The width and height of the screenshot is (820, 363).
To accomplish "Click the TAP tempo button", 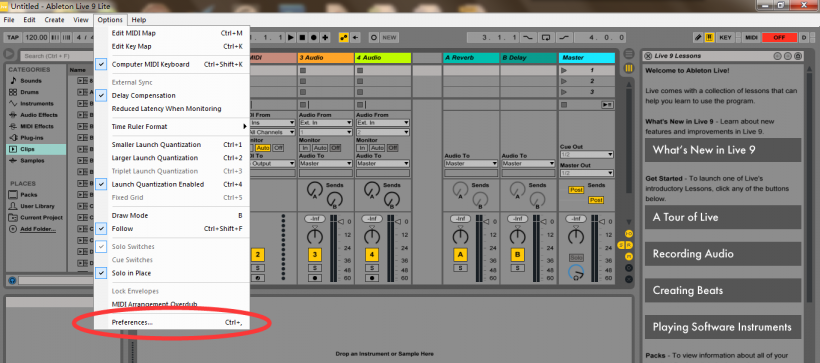I will [13, 38].
